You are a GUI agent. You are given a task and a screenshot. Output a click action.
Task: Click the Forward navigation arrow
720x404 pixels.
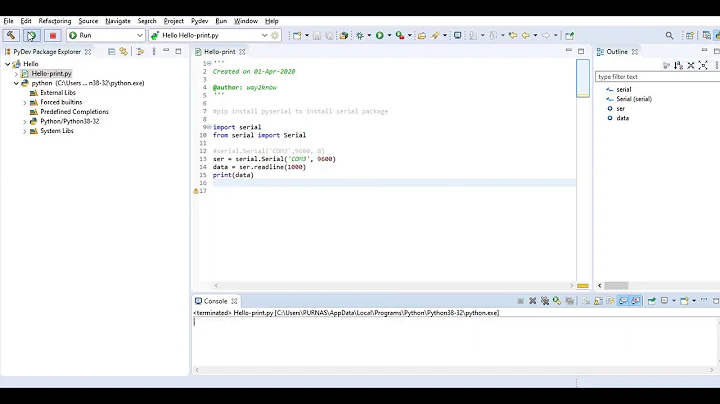click(546, 35)
